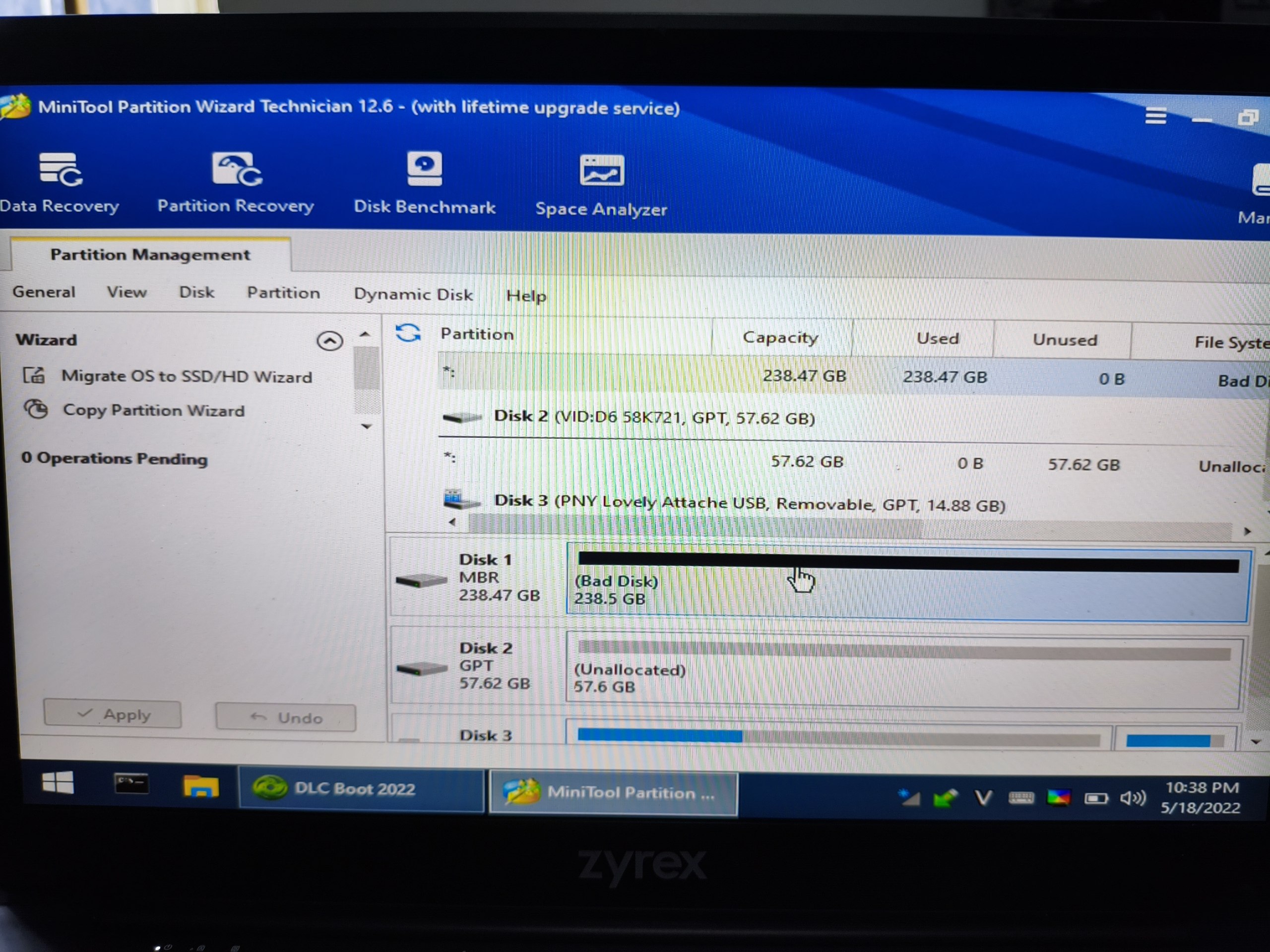Click the Disk 2 drive icon in disk map

pos(421,668)
